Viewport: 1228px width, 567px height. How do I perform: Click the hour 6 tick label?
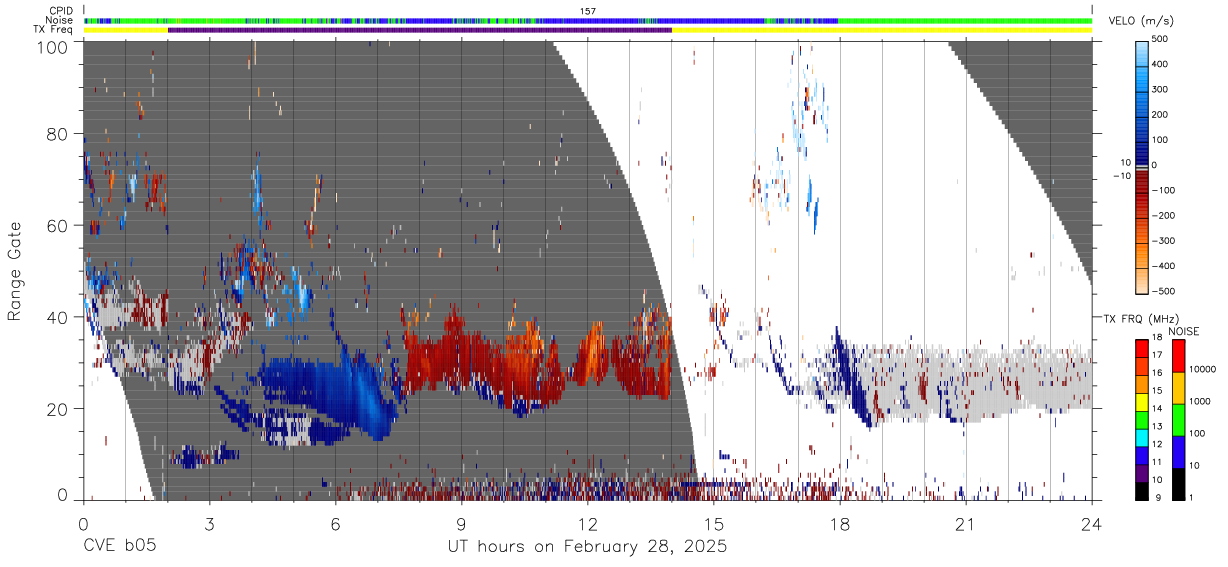click(x=335, y=524)
